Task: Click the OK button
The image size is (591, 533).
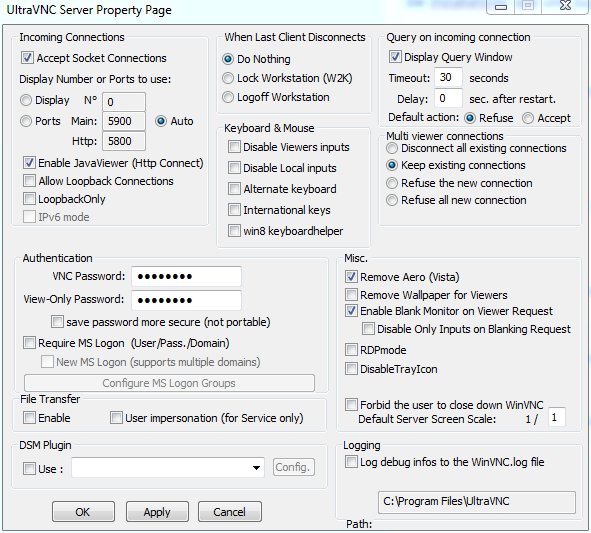Action: click(83, 512)
